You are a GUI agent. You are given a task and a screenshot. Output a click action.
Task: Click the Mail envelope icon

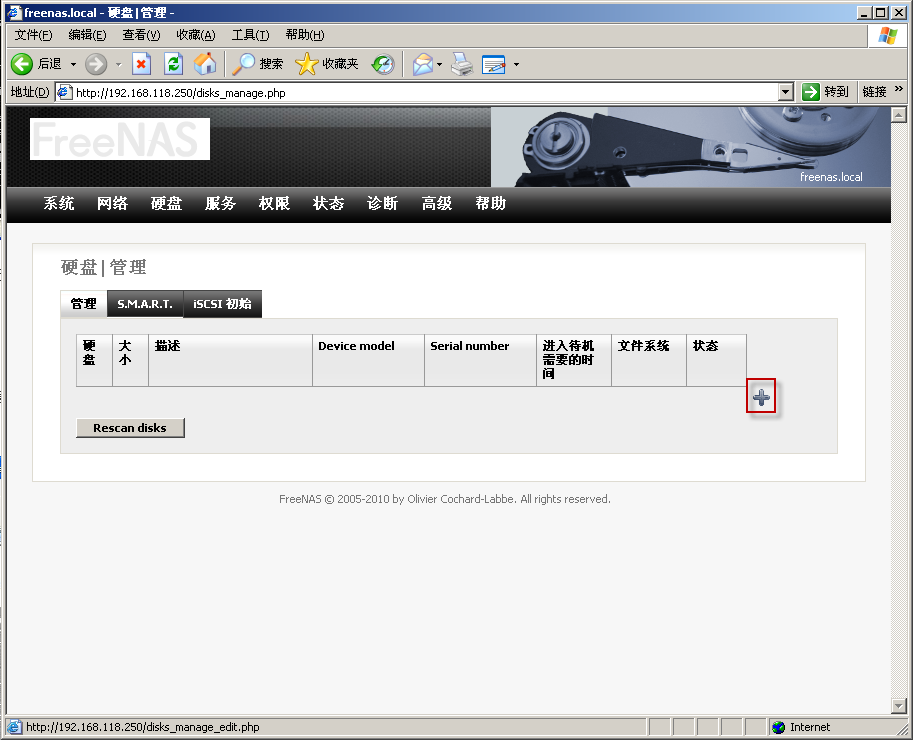point(423,64)
